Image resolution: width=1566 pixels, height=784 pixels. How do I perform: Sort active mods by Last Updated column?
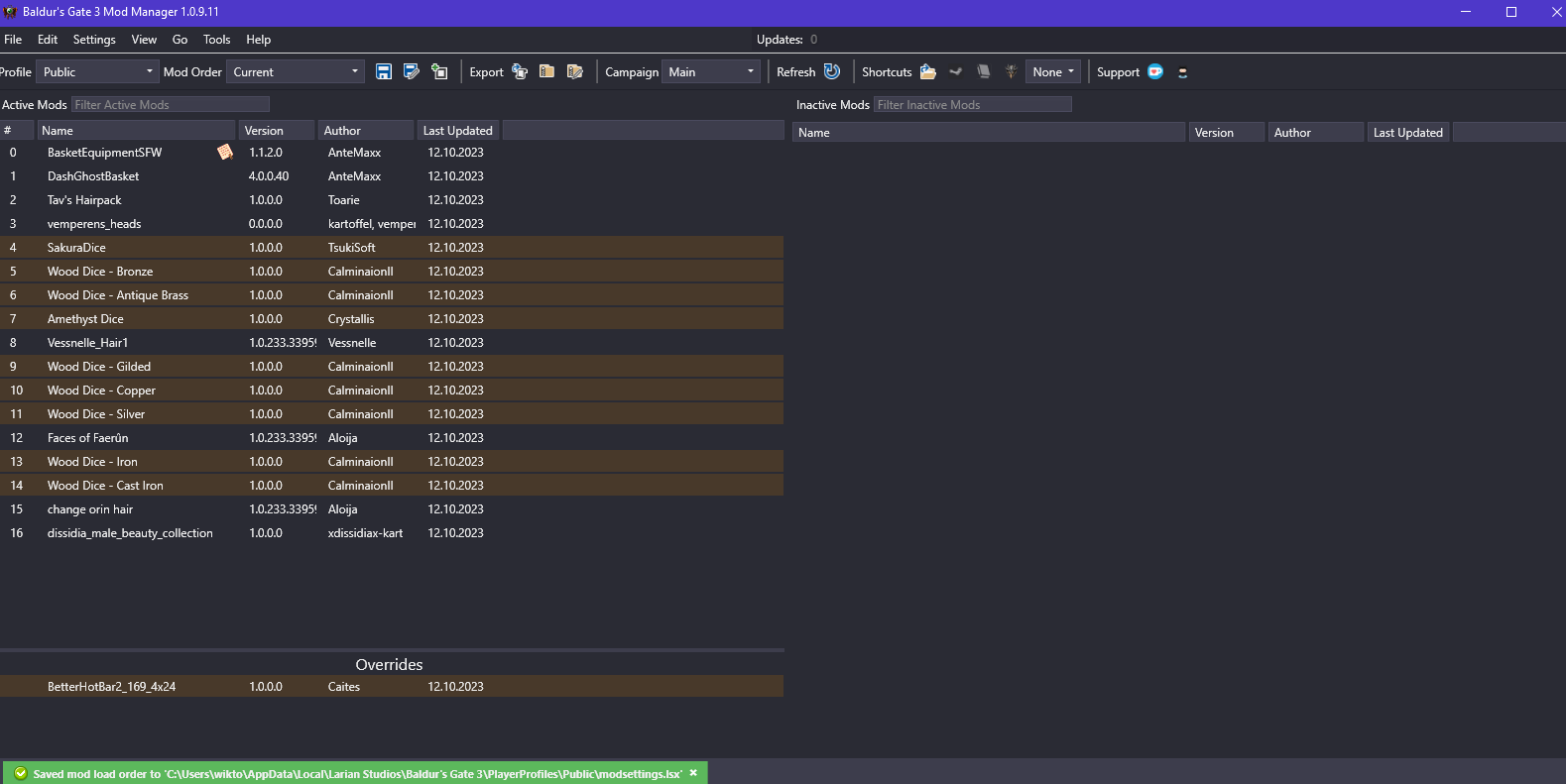[x=459, y=130]
